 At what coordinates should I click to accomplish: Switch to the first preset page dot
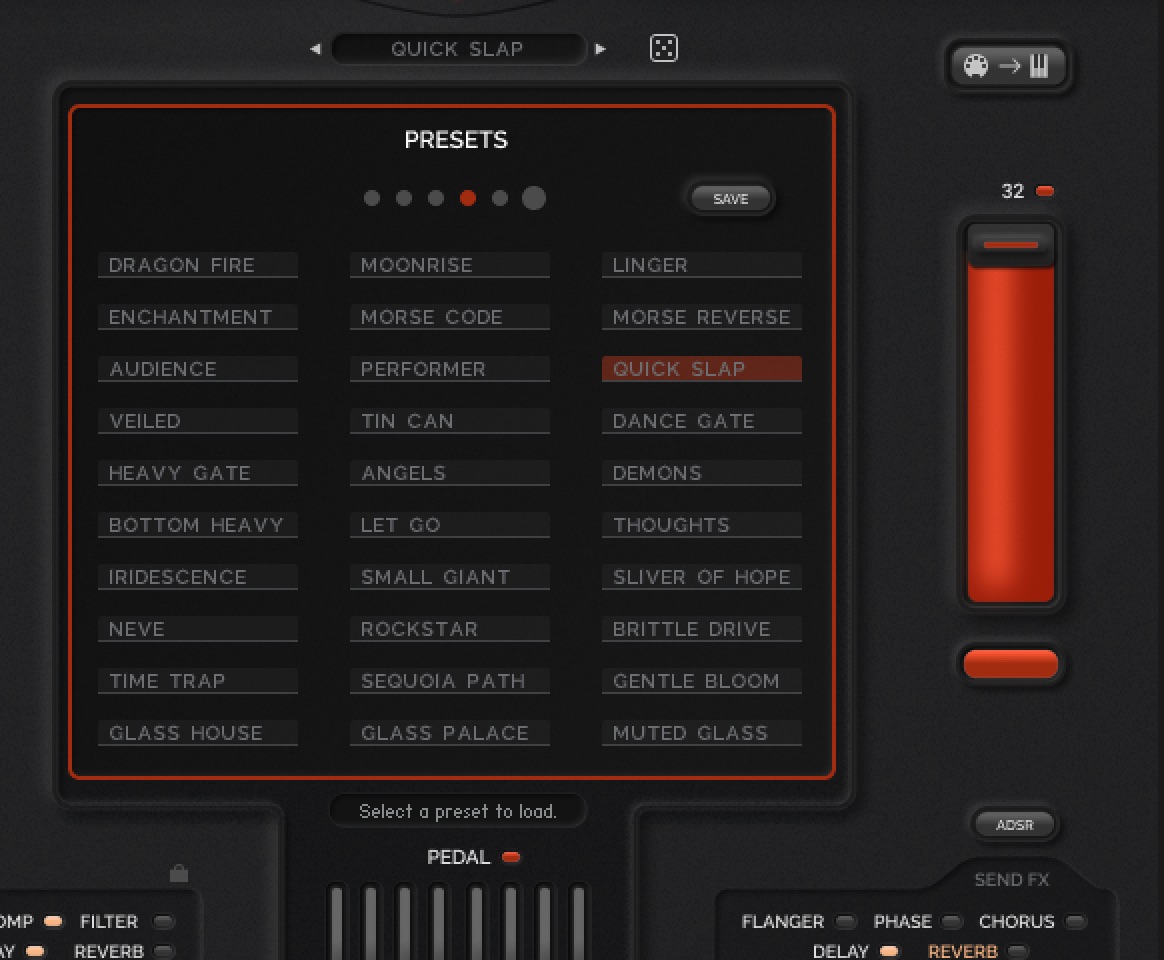(x=372, y=198)
